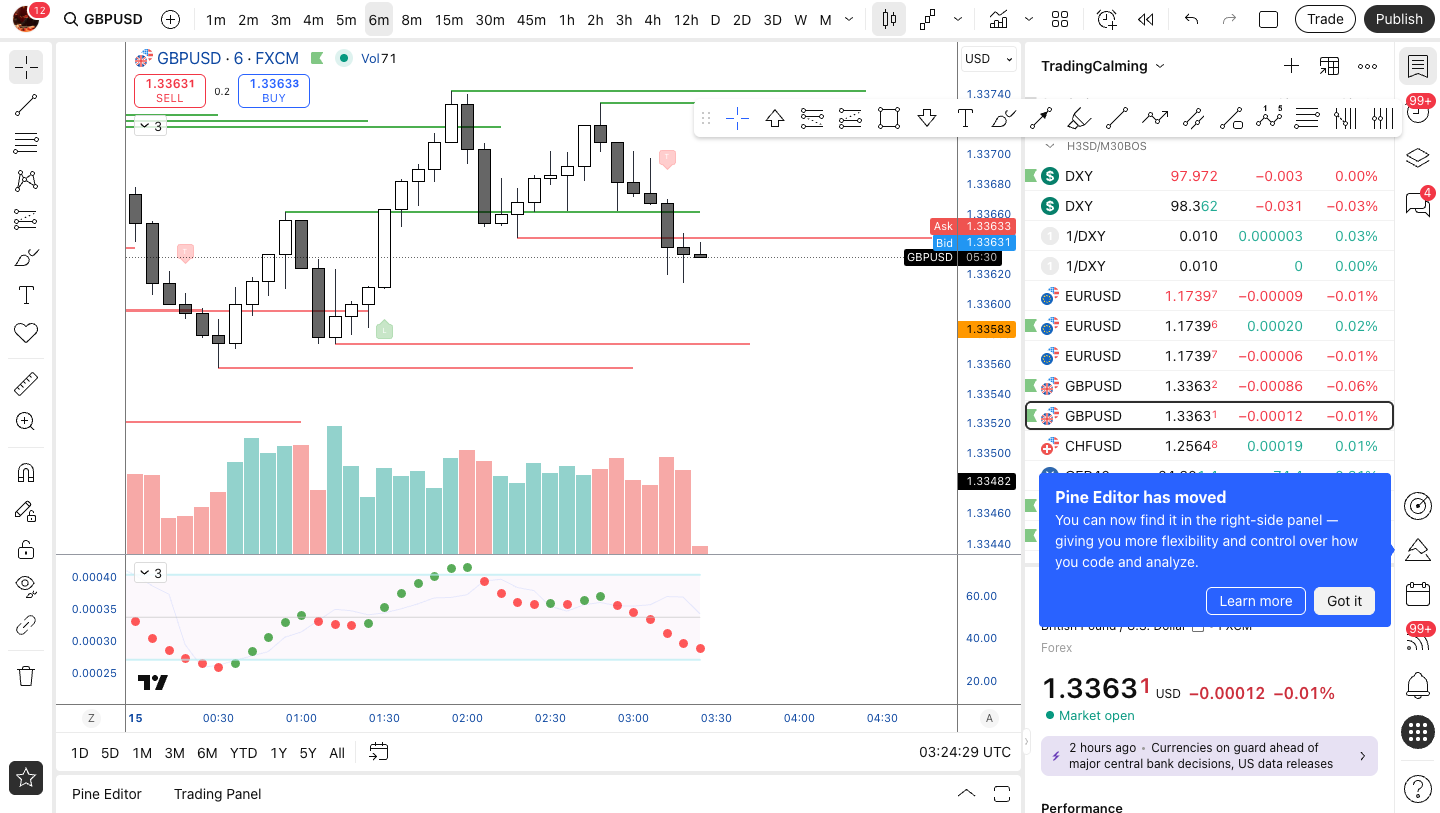Open the object tree layers icon

pyautogui.click(x=1417, y=158)
